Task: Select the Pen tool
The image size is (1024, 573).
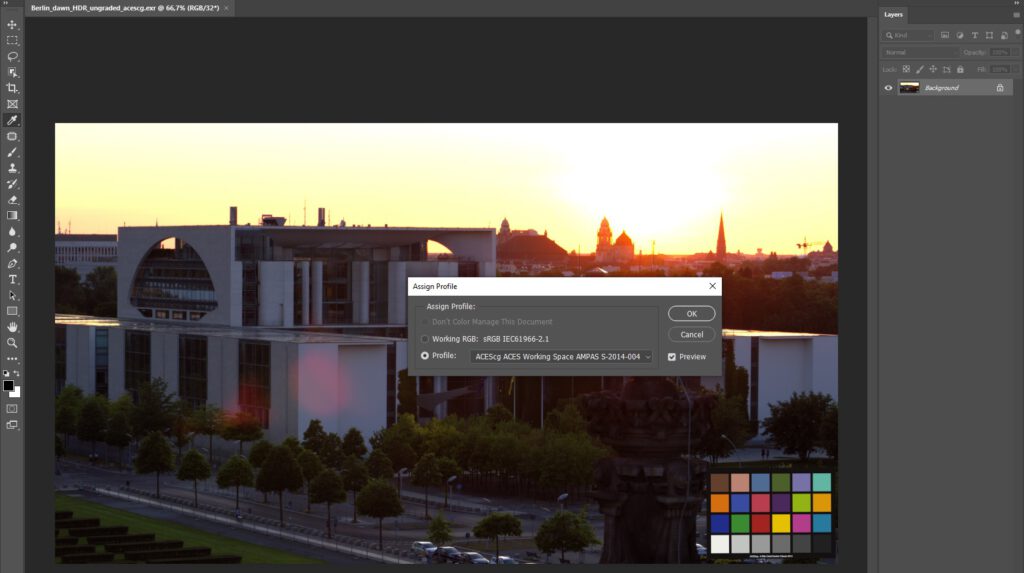Action: tap(12, 264)
